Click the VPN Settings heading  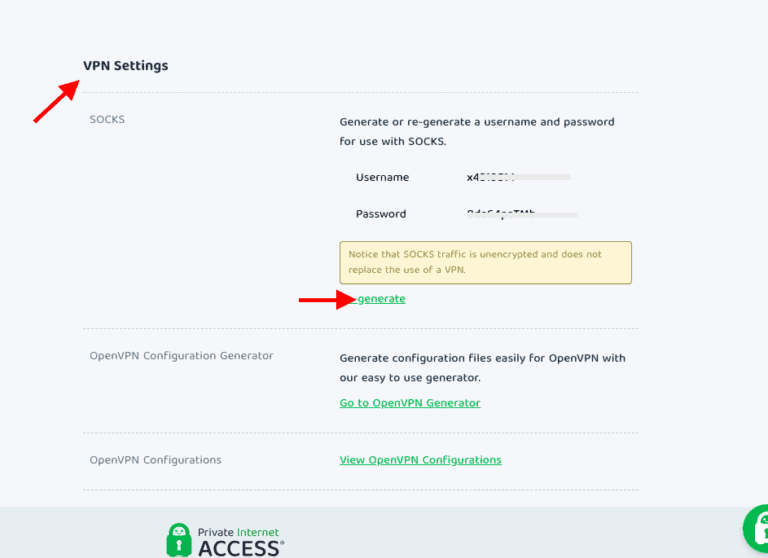(126, 66)
